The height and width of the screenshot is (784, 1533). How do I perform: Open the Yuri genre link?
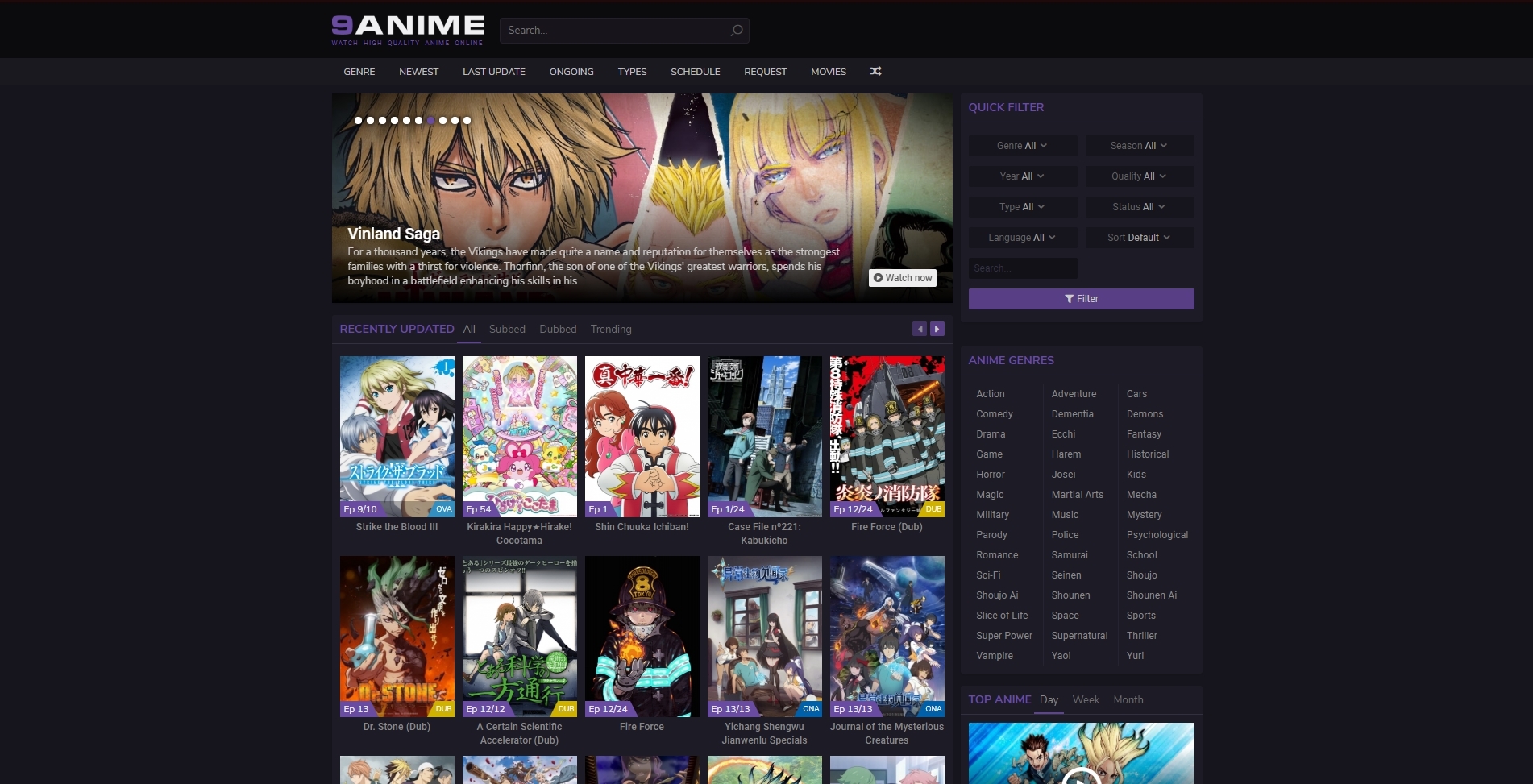pyautogui.click(x=1135, y=656)
